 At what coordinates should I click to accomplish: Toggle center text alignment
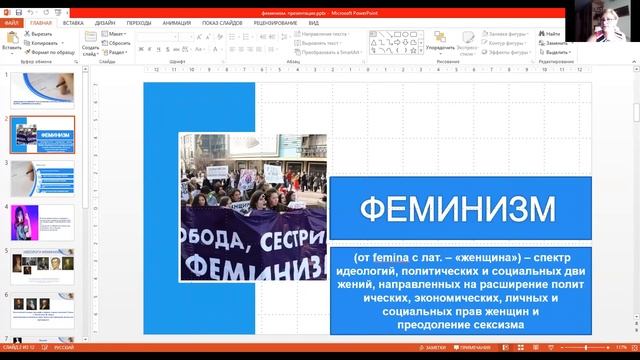coord(241,49)
